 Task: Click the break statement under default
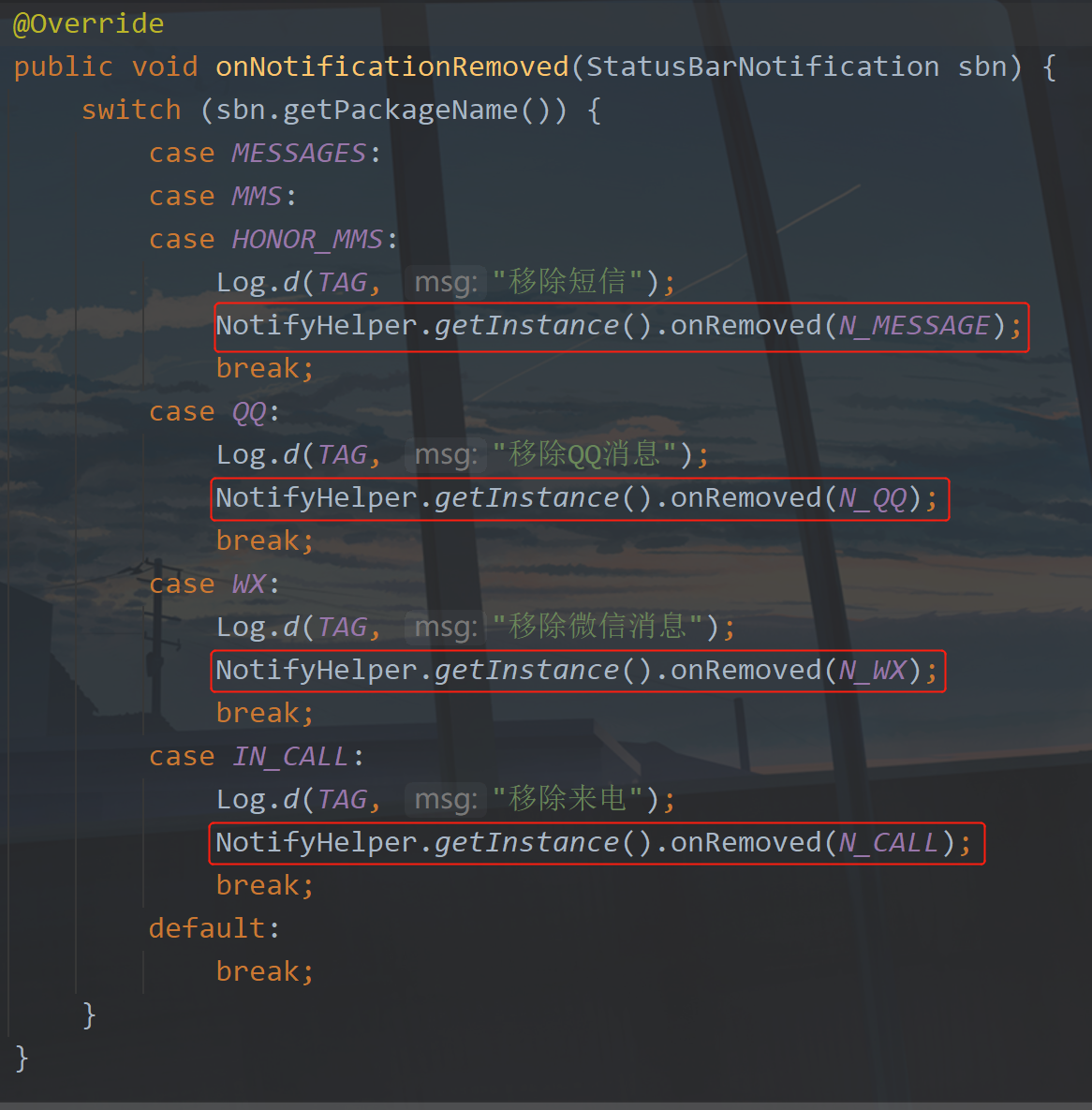click(265, 972)
